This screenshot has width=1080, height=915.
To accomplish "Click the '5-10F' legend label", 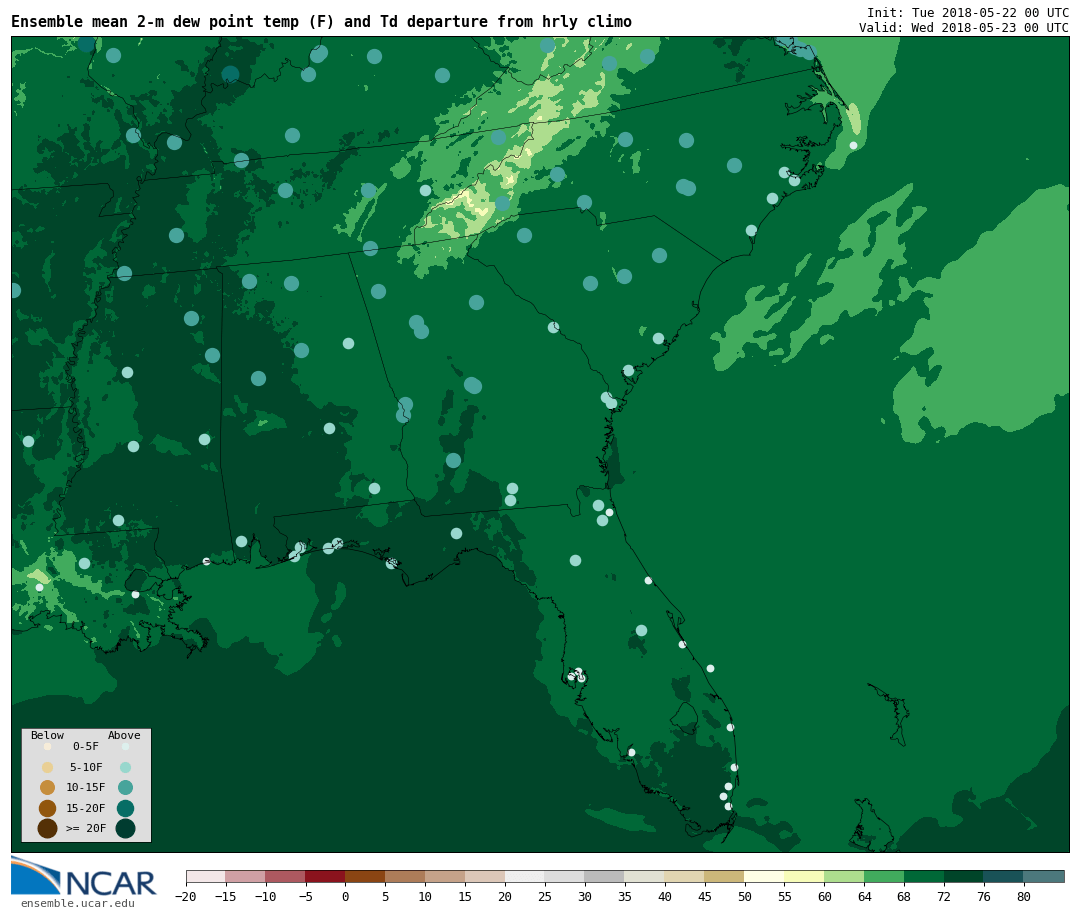I will pos(86,767).
